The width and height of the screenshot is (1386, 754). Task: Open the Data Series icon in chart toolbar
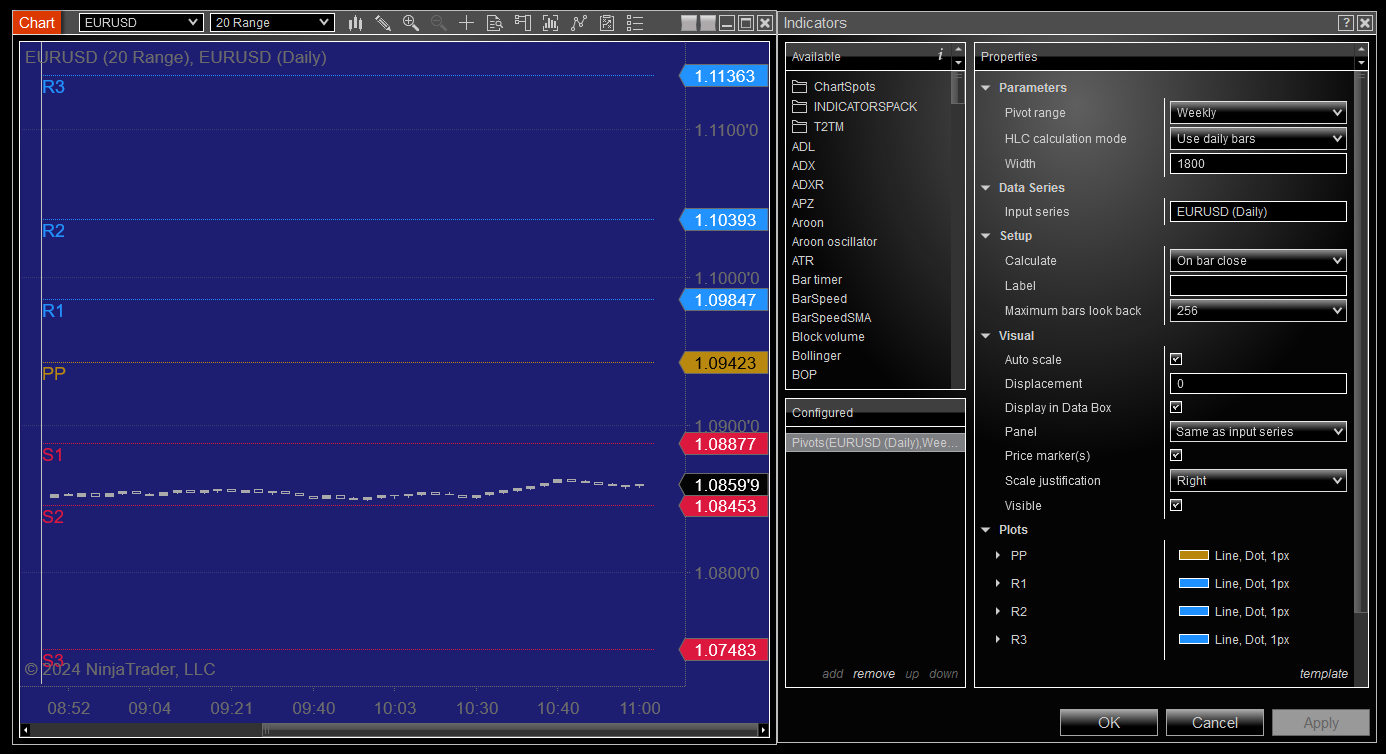tap(550, 22)
